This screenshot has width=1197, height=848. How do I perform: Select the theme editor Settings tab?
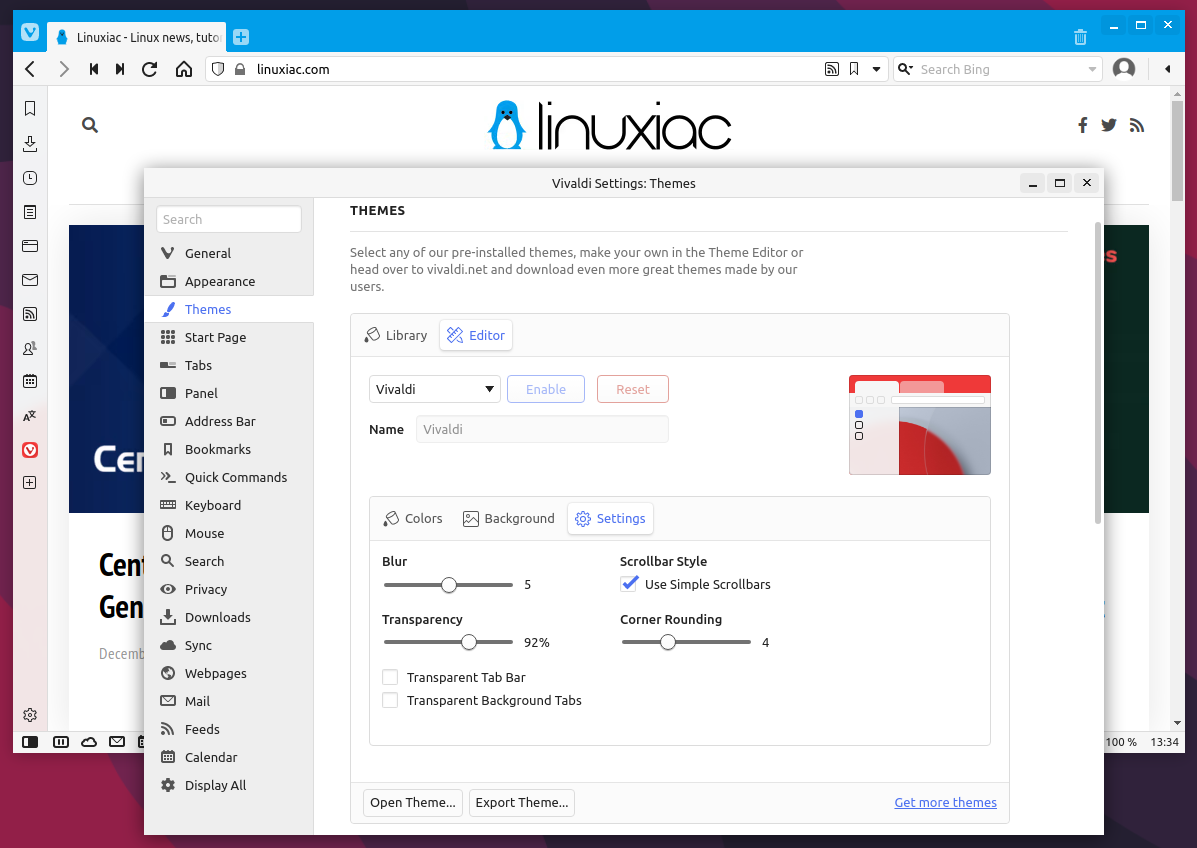[611, 518]
